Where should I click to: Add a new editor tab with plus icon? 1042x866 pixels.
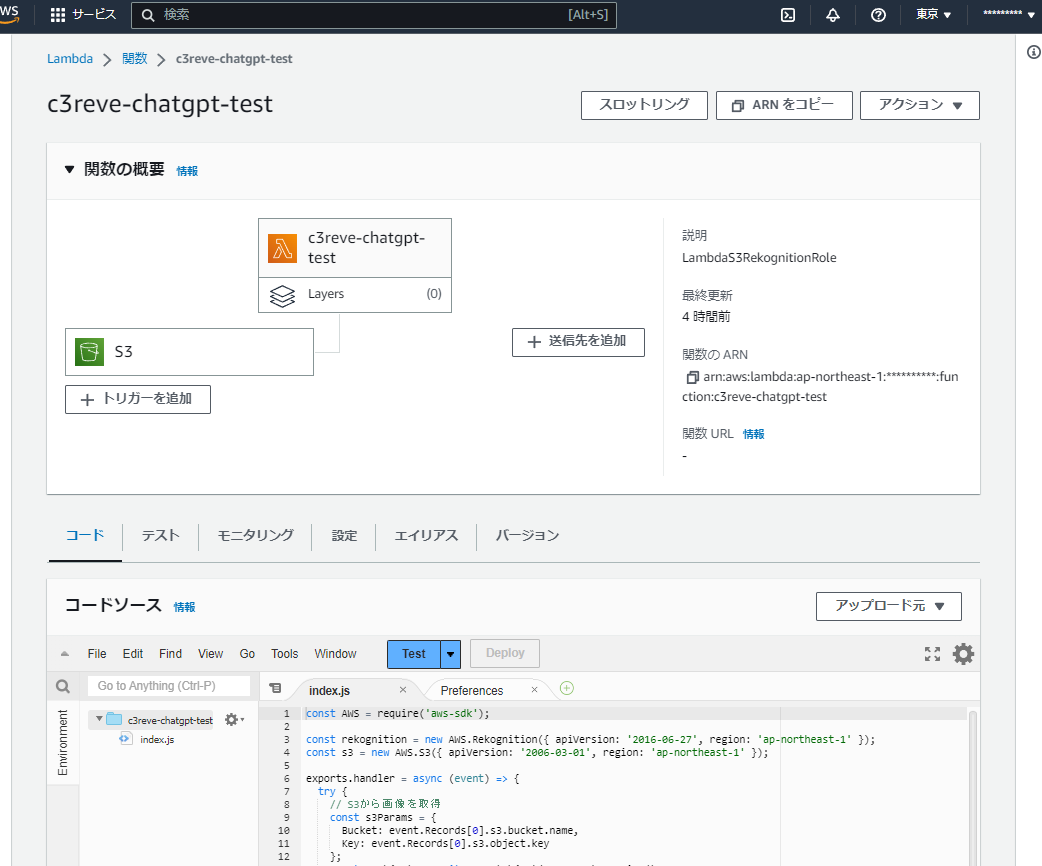coord(566,689)
